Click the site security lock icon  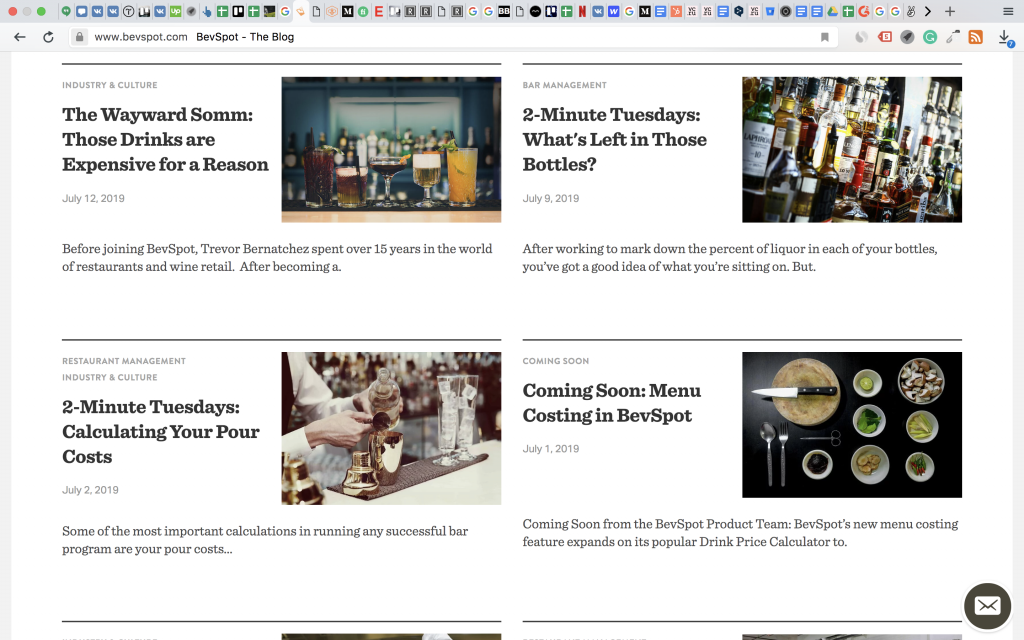coord(79,37)
